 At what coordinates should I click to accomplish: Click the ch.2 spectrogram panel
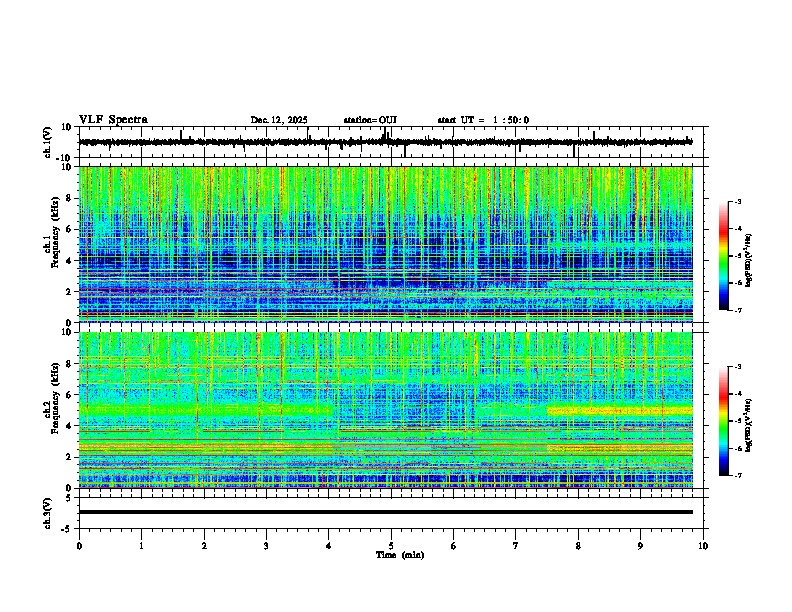click(x=385, y=410)
